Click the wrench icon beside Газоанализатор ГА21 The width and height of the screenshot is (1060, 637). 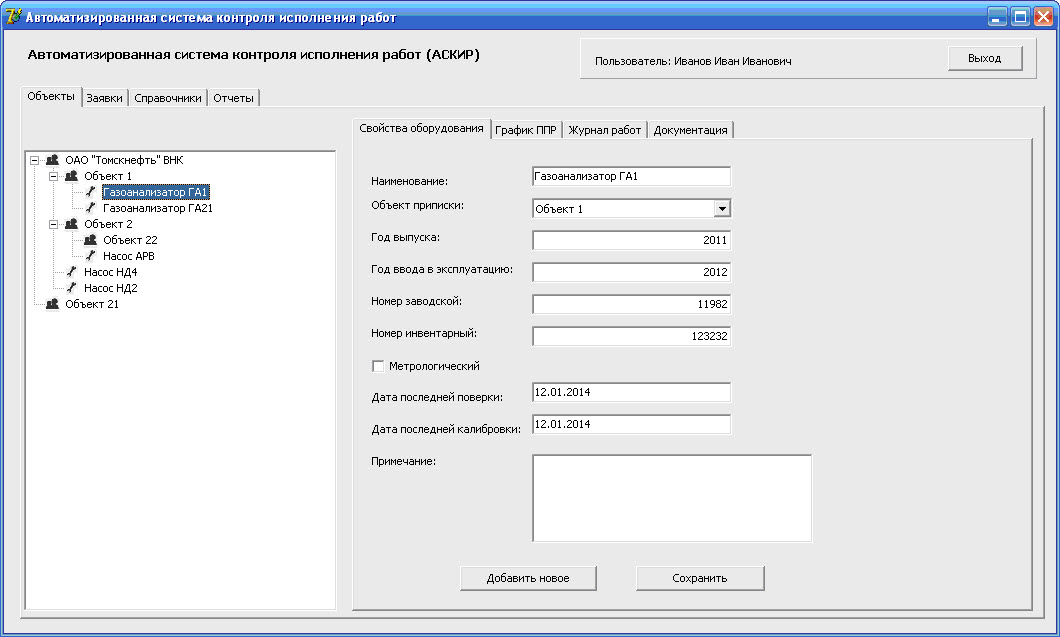pos(91,208)
